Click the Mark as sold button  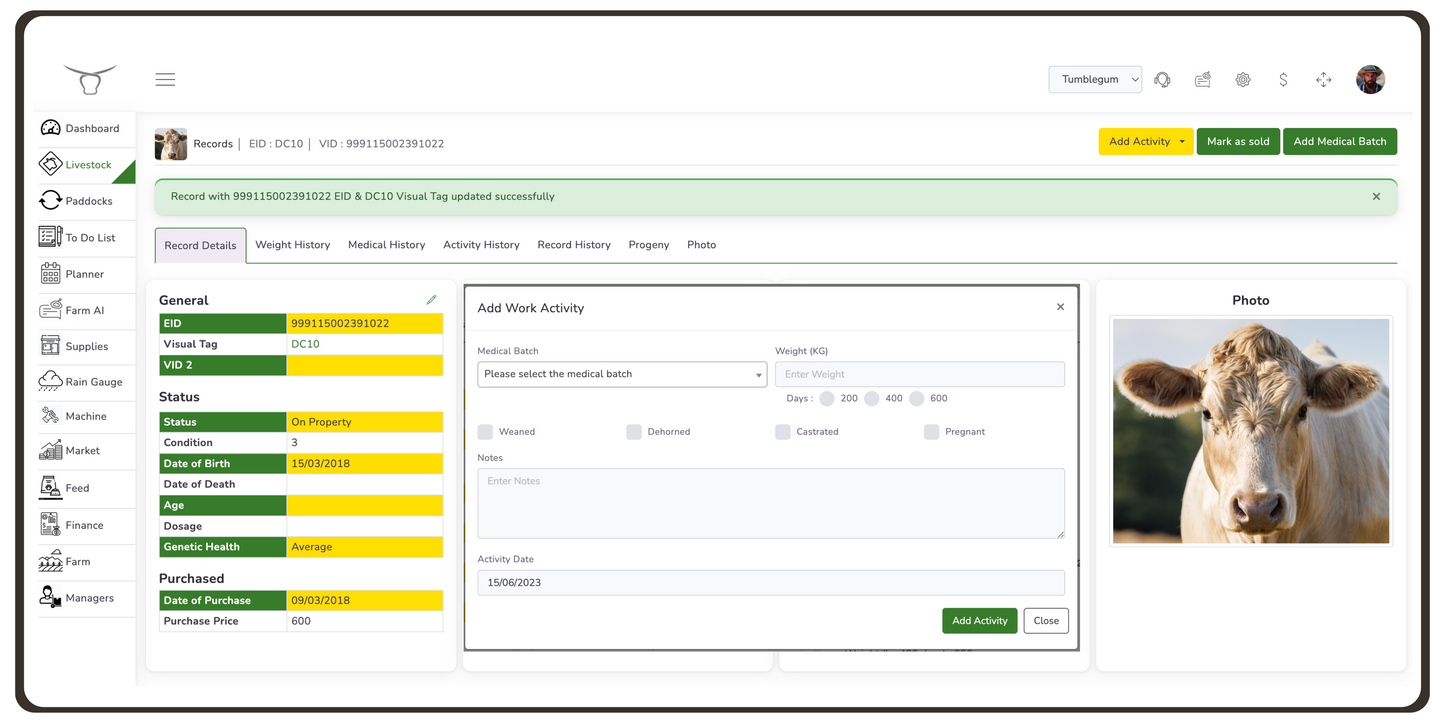[1238, 141]
